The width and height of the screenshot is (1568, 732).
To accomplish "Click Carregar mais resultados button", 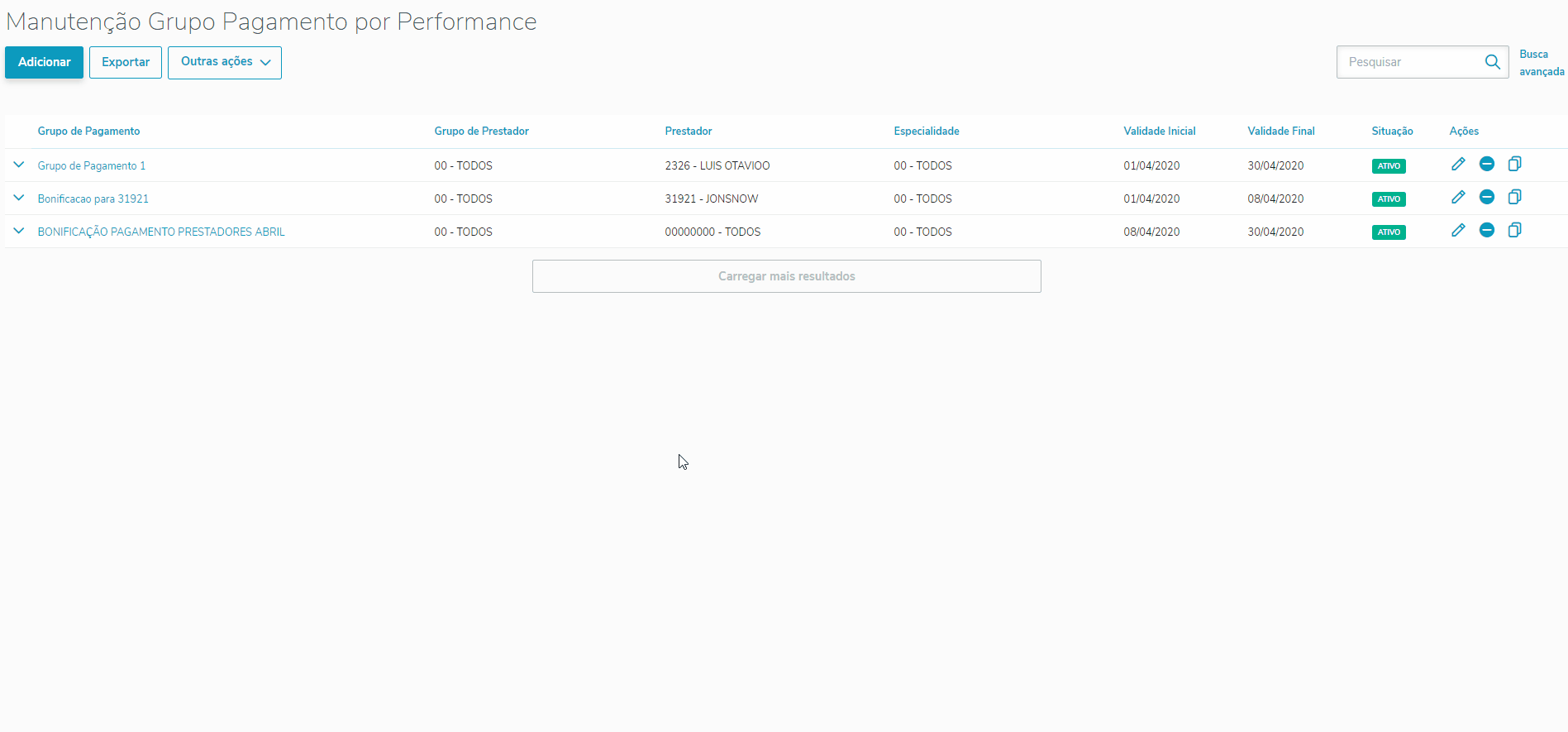I will click(x=786, y=276).
